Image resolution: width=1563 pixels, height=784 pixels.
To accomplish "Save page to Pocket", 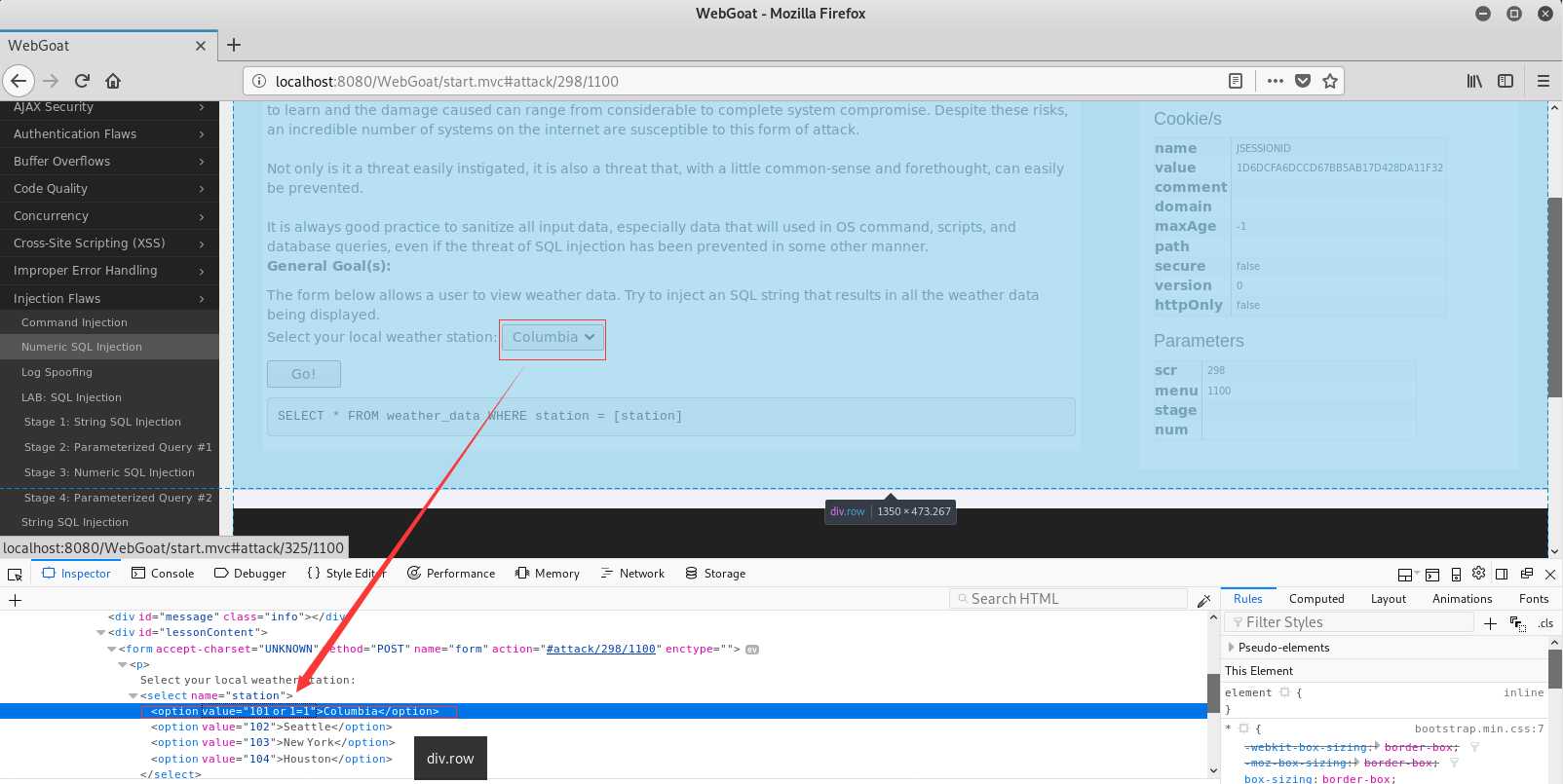I will pos(1303,81).
